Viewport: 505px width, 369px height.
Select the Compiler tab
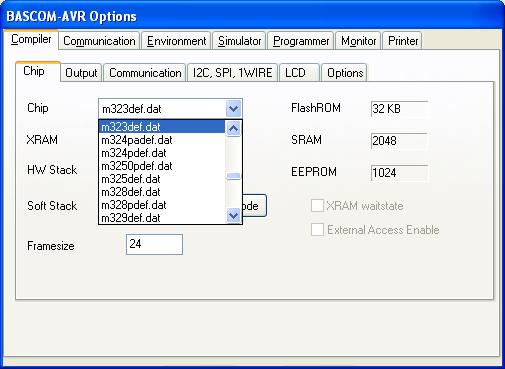[31, 39]
